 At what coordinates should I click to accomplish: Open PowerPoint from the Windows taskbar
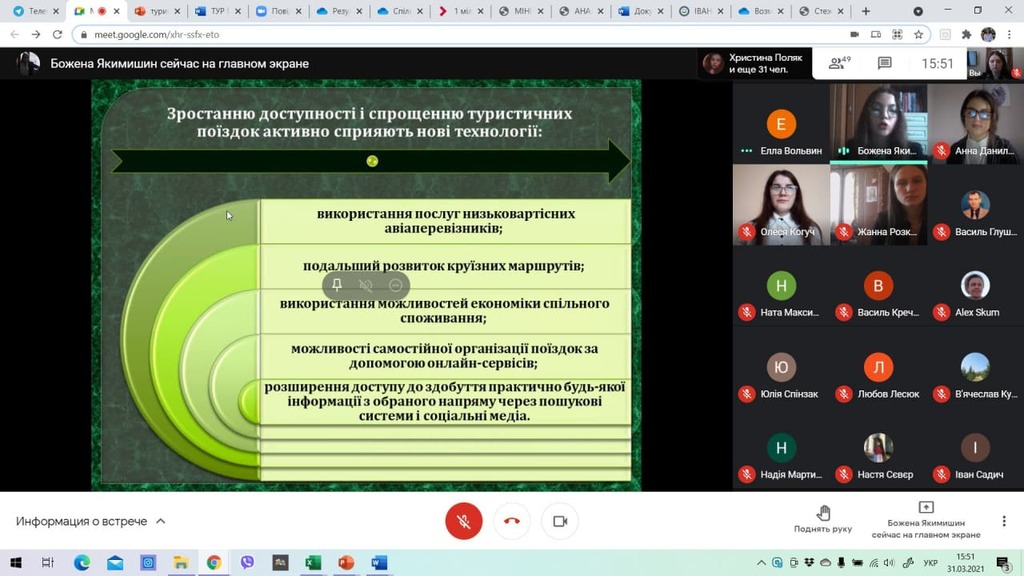346,563
